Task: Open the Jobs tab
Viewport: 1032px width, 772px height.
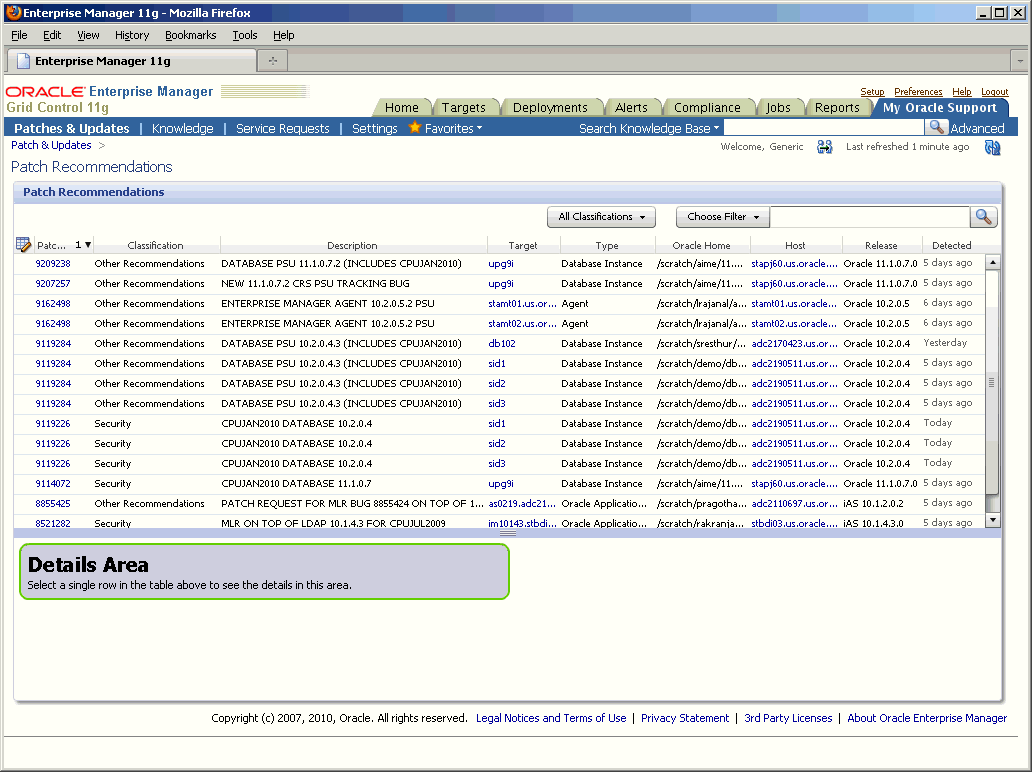Action: (x=778, y=107)
